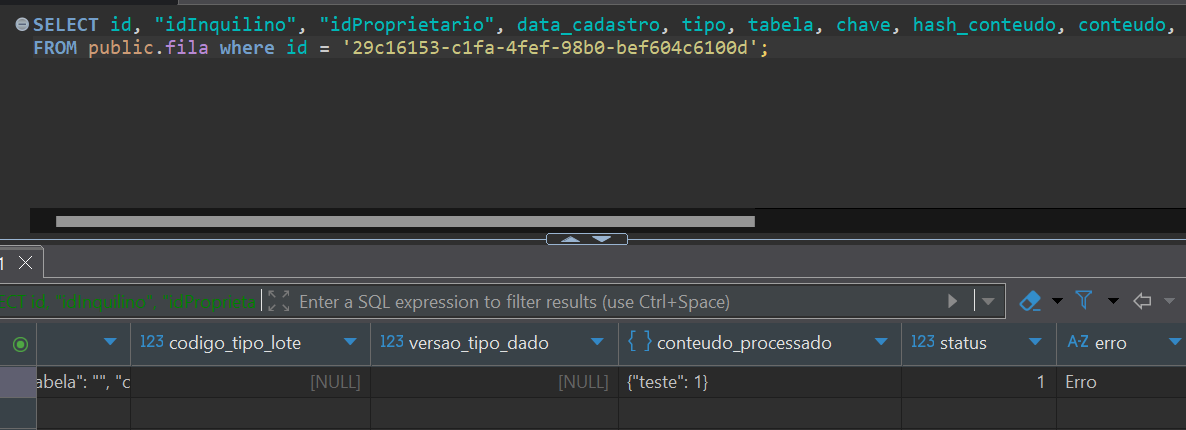Click the green record-mode circle icon
1186x430 pixels.
19,344
